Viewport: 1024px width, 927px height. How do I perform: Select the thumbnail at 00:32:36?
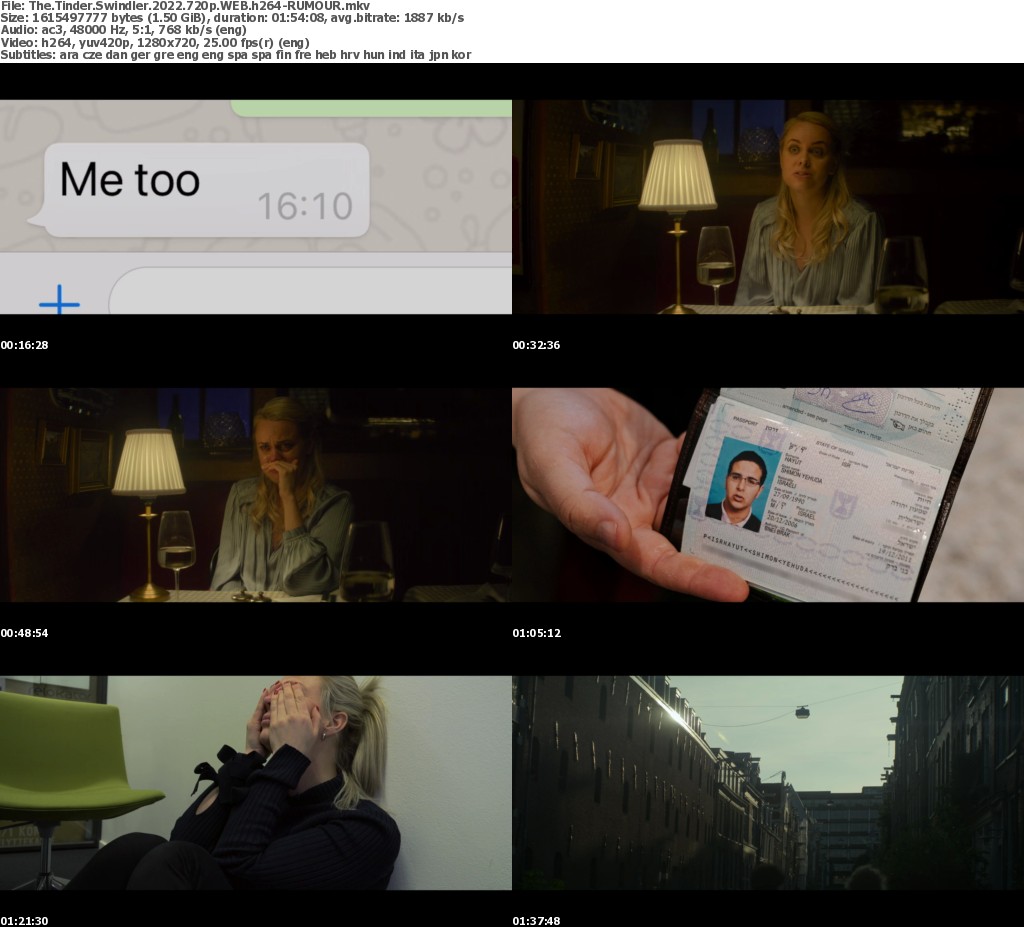click(768, 207)
